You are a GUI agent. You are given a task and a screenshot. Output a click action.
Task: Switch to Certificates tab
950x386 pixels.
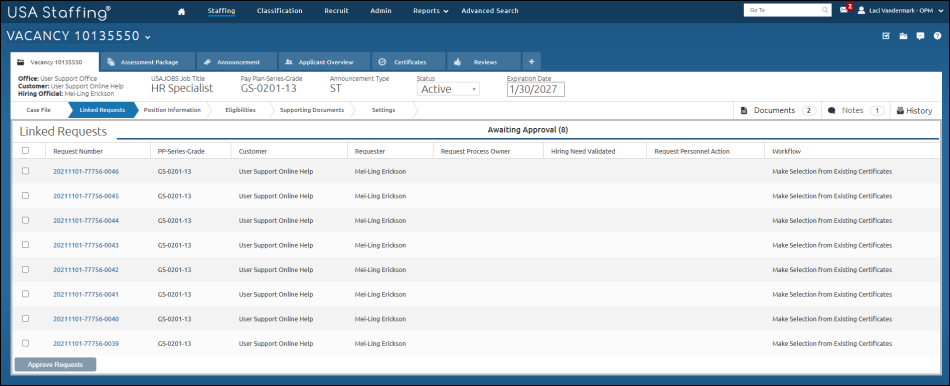(409, 62)
